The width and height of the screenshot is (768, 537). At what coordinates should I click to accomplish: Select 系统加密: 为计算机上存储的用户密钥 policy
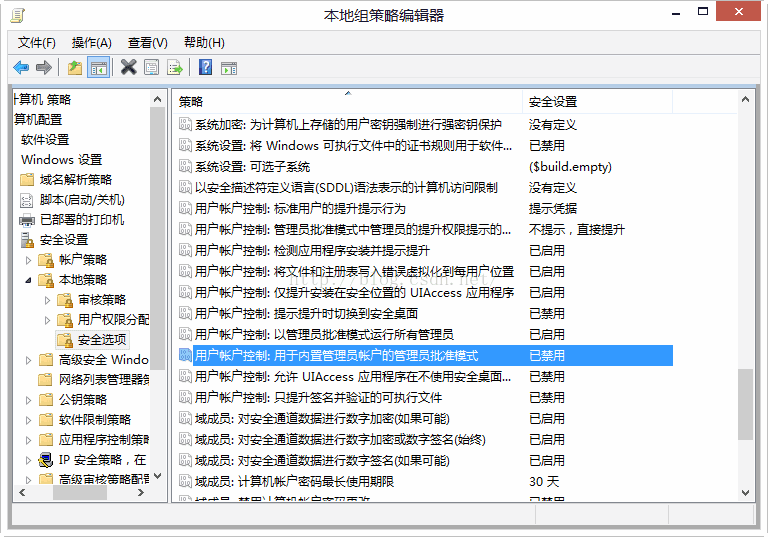pyautogui.click(x=348, y=124)
